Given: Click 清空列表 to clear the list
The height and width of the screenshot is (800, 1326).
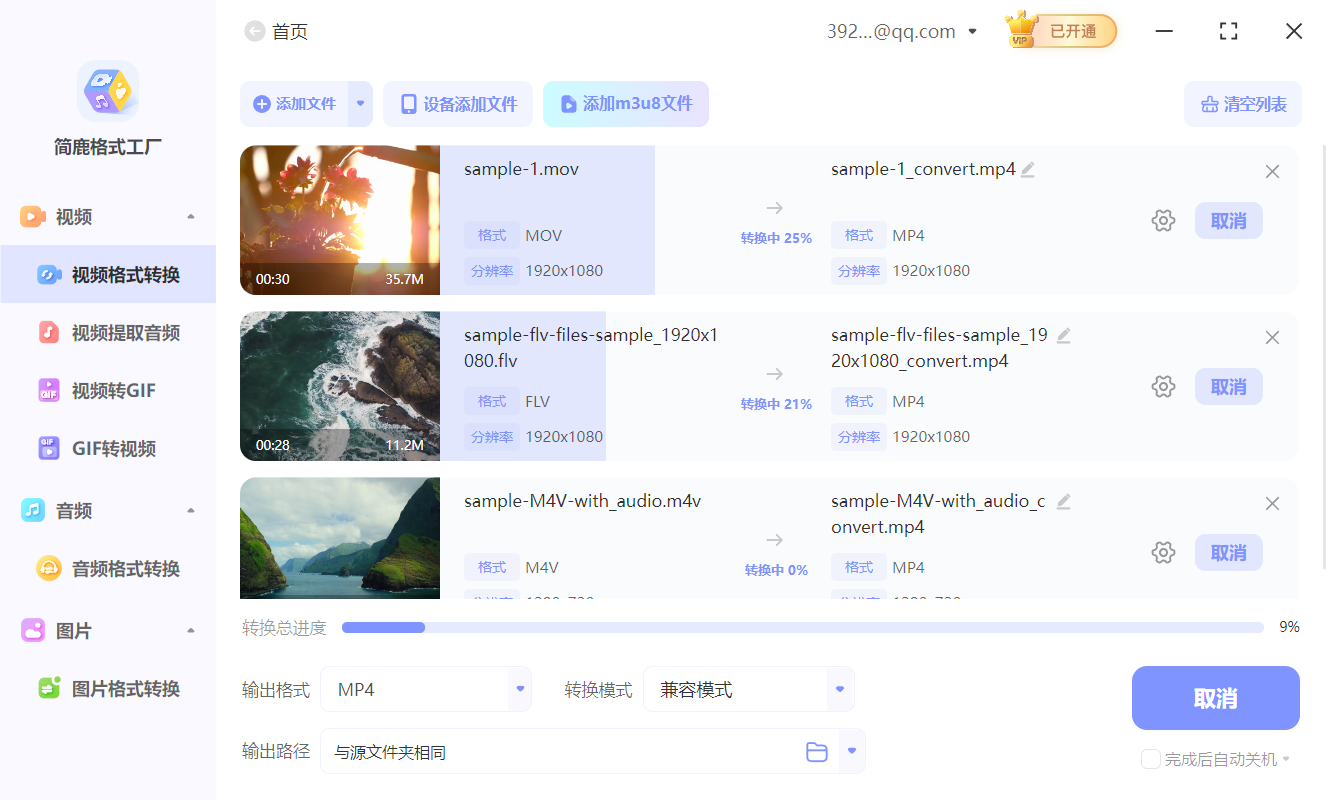Looking at the screenshot, I should point(1243,104).
